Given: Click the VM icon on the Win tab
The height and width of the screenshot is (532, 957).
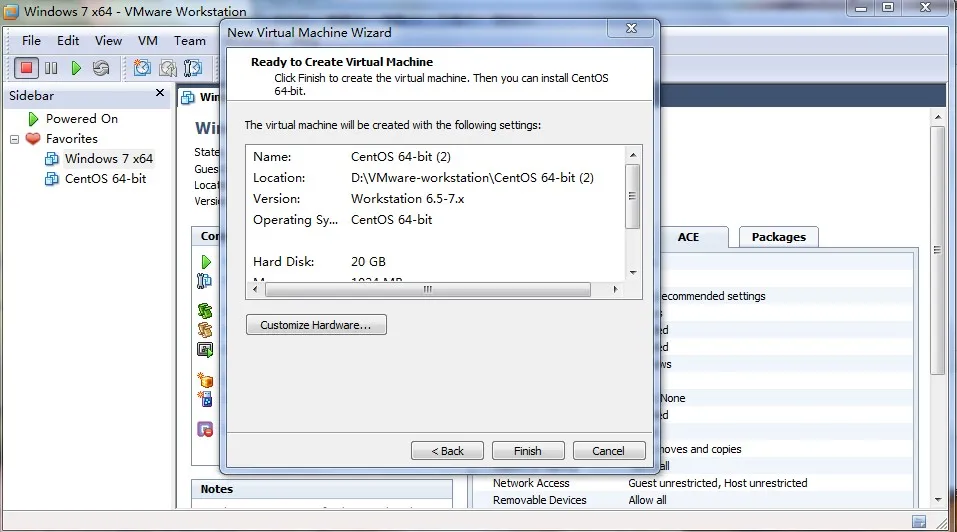Looking at the screenshot, I should (188, 98).
